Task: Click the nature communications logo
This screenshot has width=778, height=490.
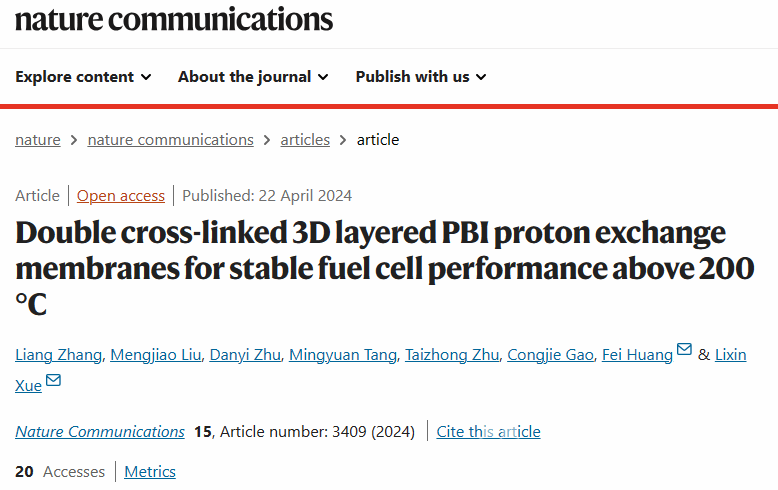Action: 174,20
